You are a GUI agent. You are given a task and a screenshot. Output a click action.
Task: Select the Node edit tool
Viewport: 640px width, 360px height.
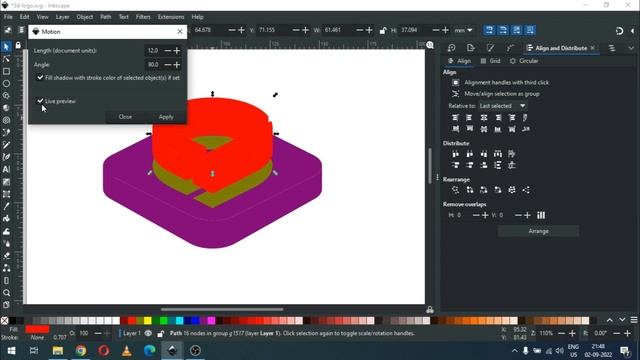click(6, 59)
